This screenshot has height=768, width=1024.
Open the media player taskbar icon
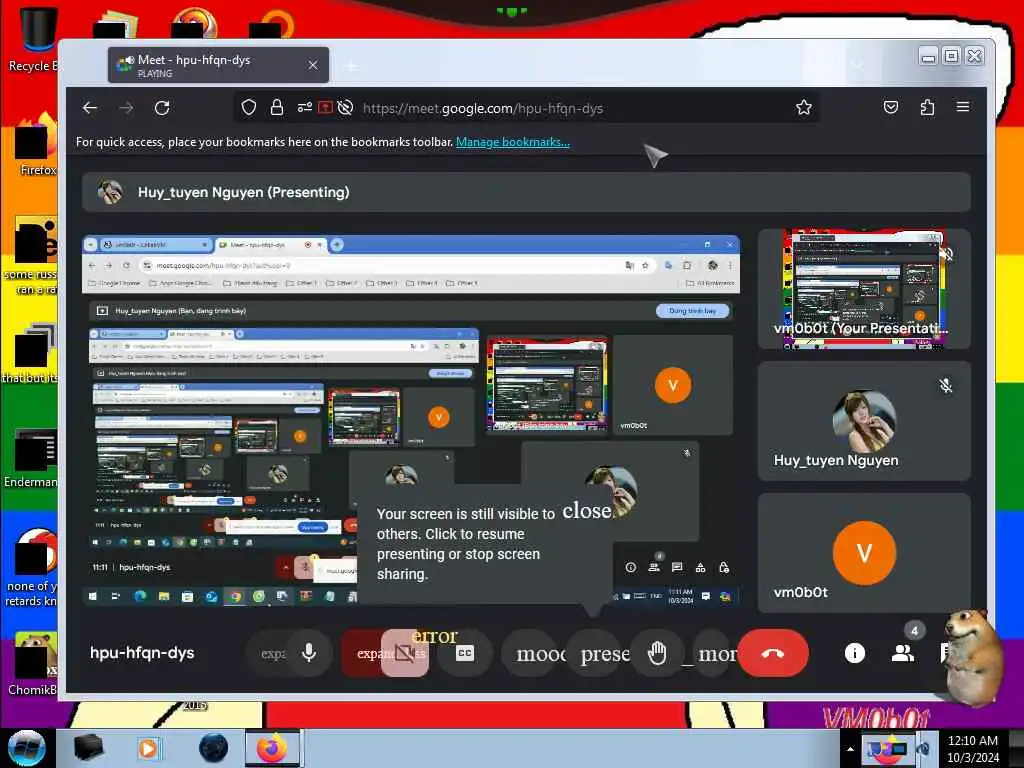(x=148, y=748)
